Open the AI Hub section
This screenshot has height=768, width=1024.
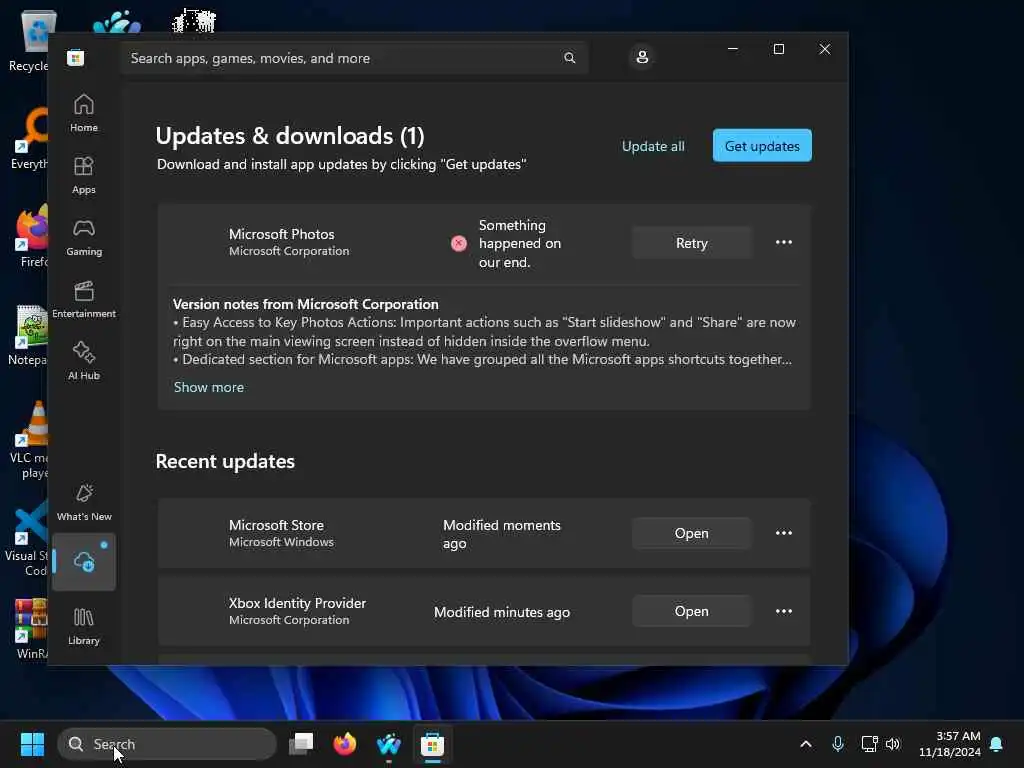(84, 360)
